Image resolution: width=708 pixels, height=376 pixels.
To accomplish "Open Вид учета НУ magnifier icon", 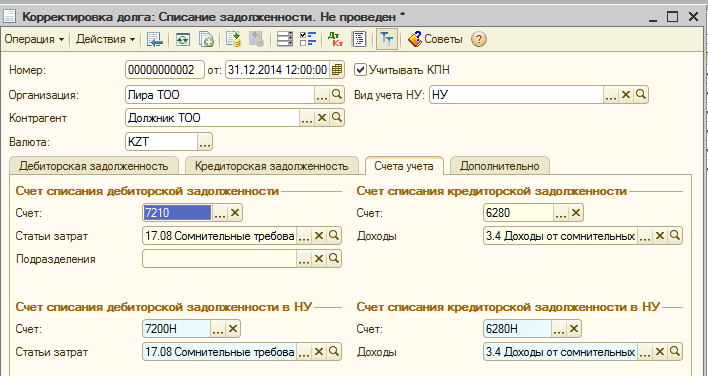I will (641, 95).
